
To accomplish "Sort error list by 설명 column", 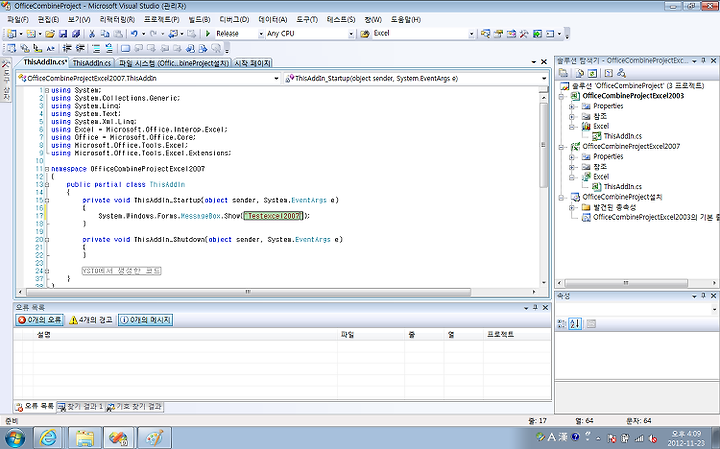I will 186,335.
